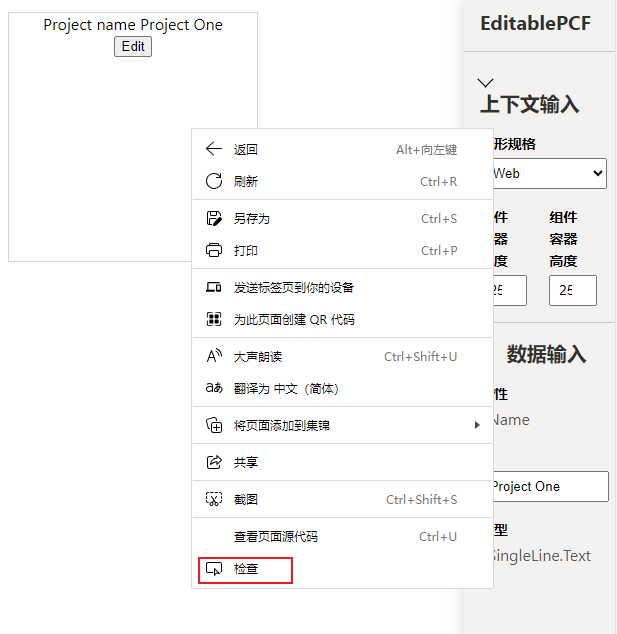This screenshot has height=634, width=617.
Task: Select 大声朗读 menu entry
Action: point(342,357)
